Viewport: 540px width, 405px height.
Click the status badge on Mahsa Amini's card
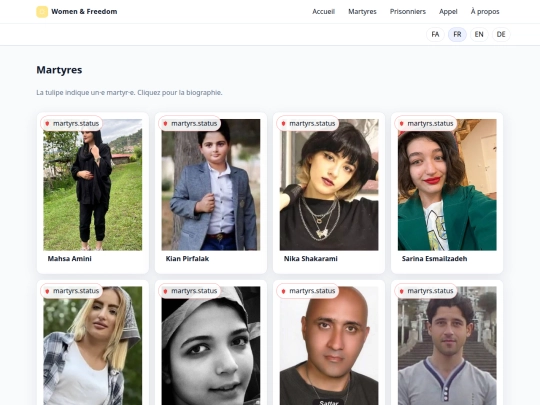point(72,123)
